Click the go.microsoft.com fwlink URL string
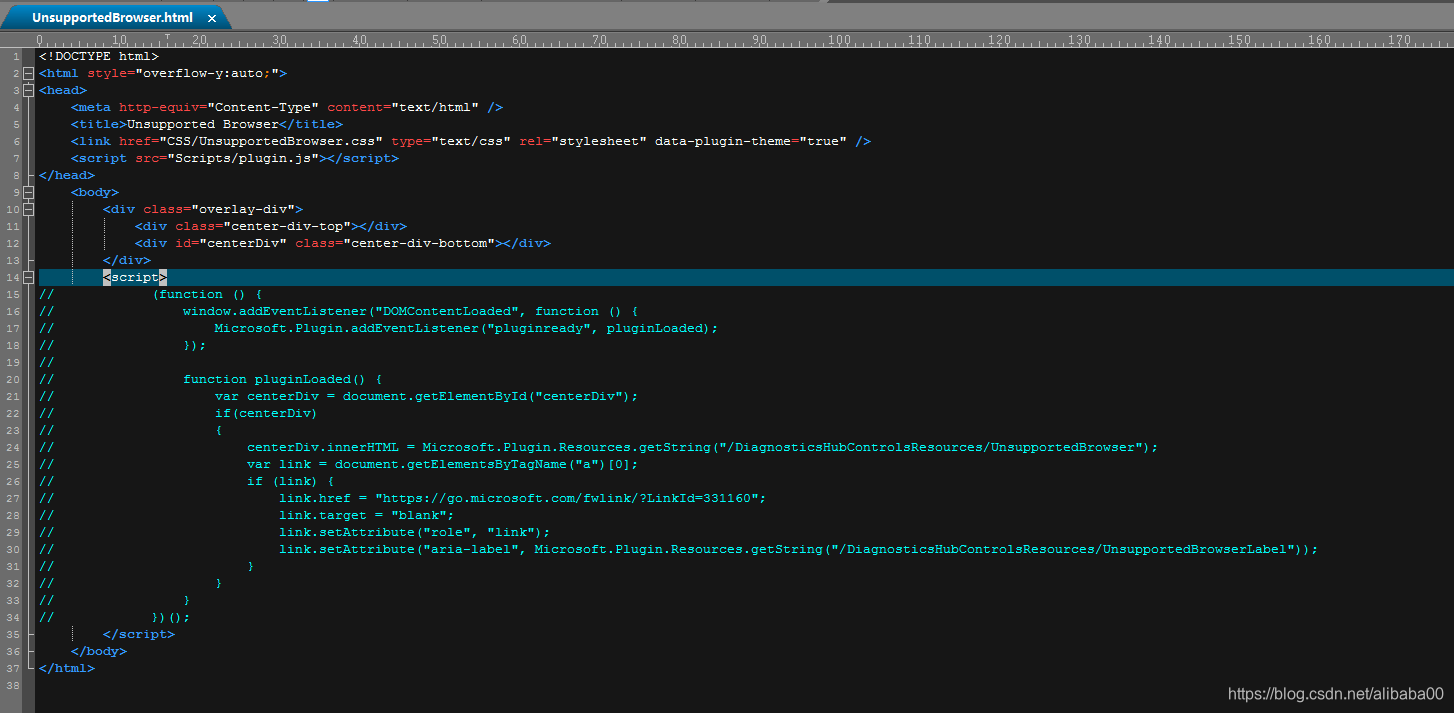Screen dimensions: 1454x713 pyautogui.click(x=567, y=498)
